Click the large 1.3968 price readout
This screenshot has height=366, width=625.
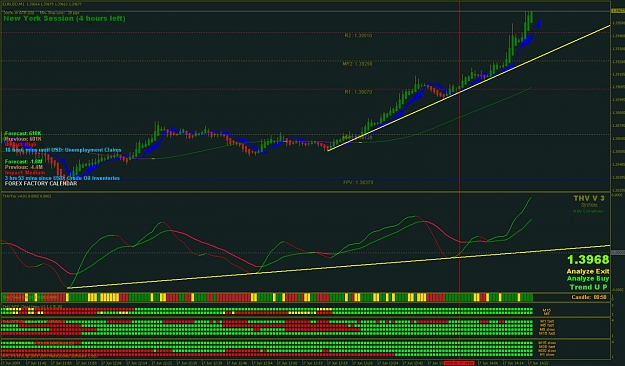point(588,260)
